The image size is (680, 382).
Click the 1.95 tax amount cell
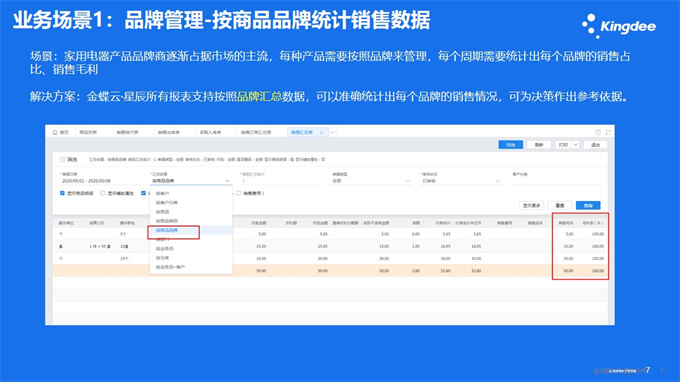click(x=416, y=246)
